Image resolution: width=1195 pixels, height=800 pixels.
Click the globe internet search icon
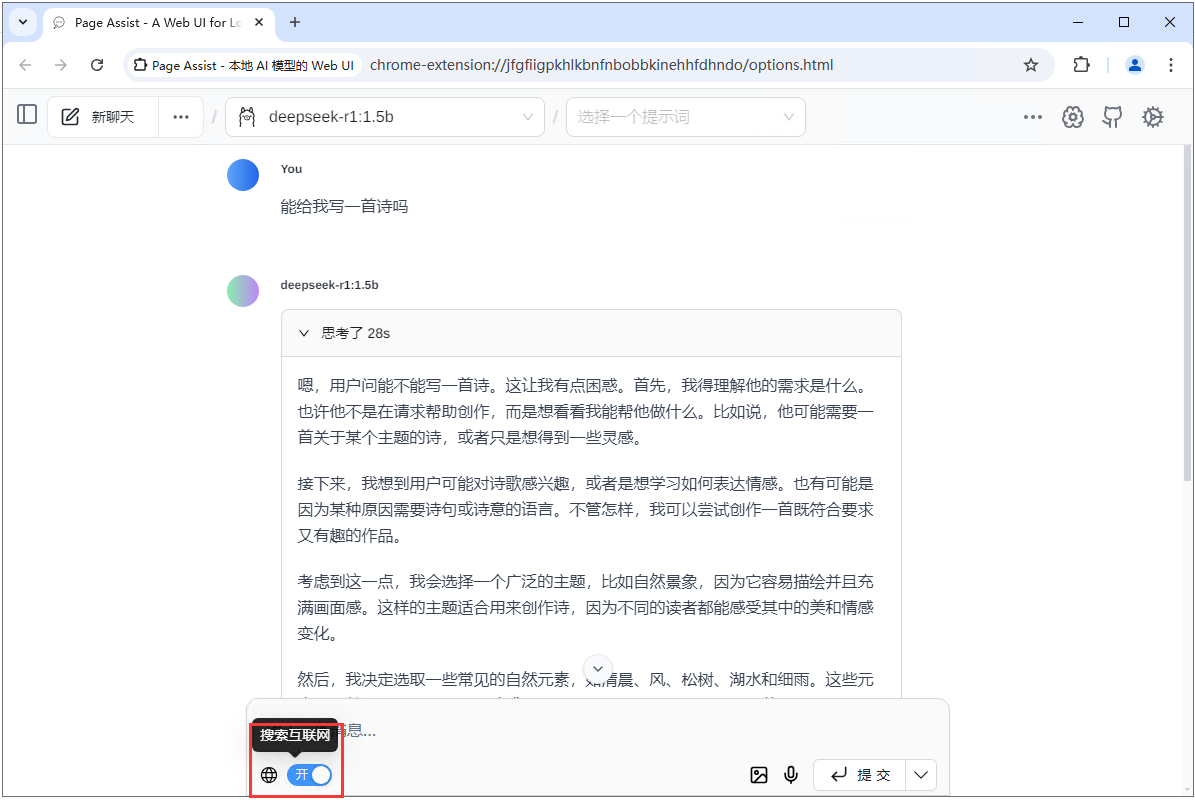coord(269,775)
